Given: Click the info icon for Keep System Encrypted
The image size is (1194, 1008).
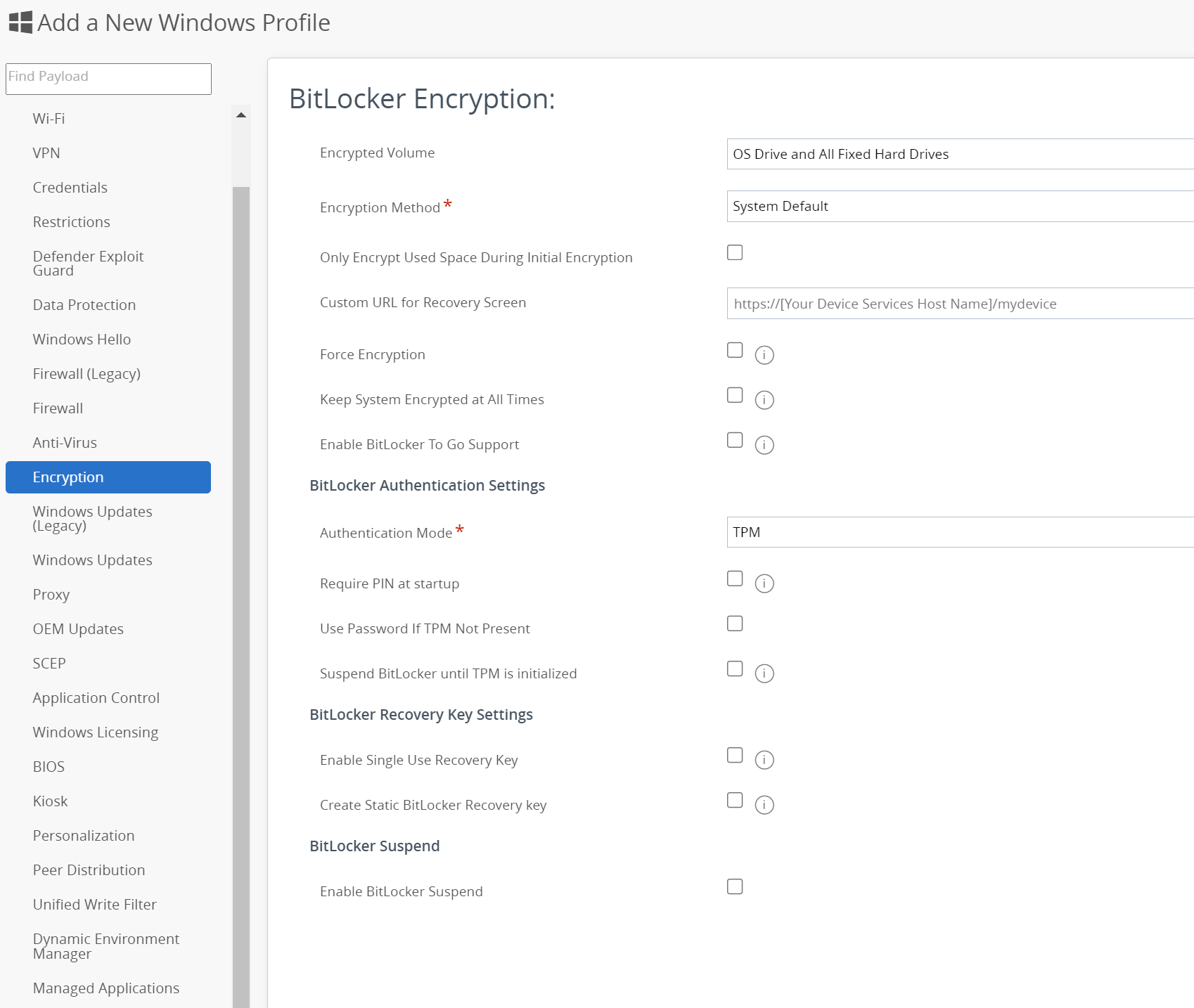Looking at the screenshot, I should click(x=764, y=400).
